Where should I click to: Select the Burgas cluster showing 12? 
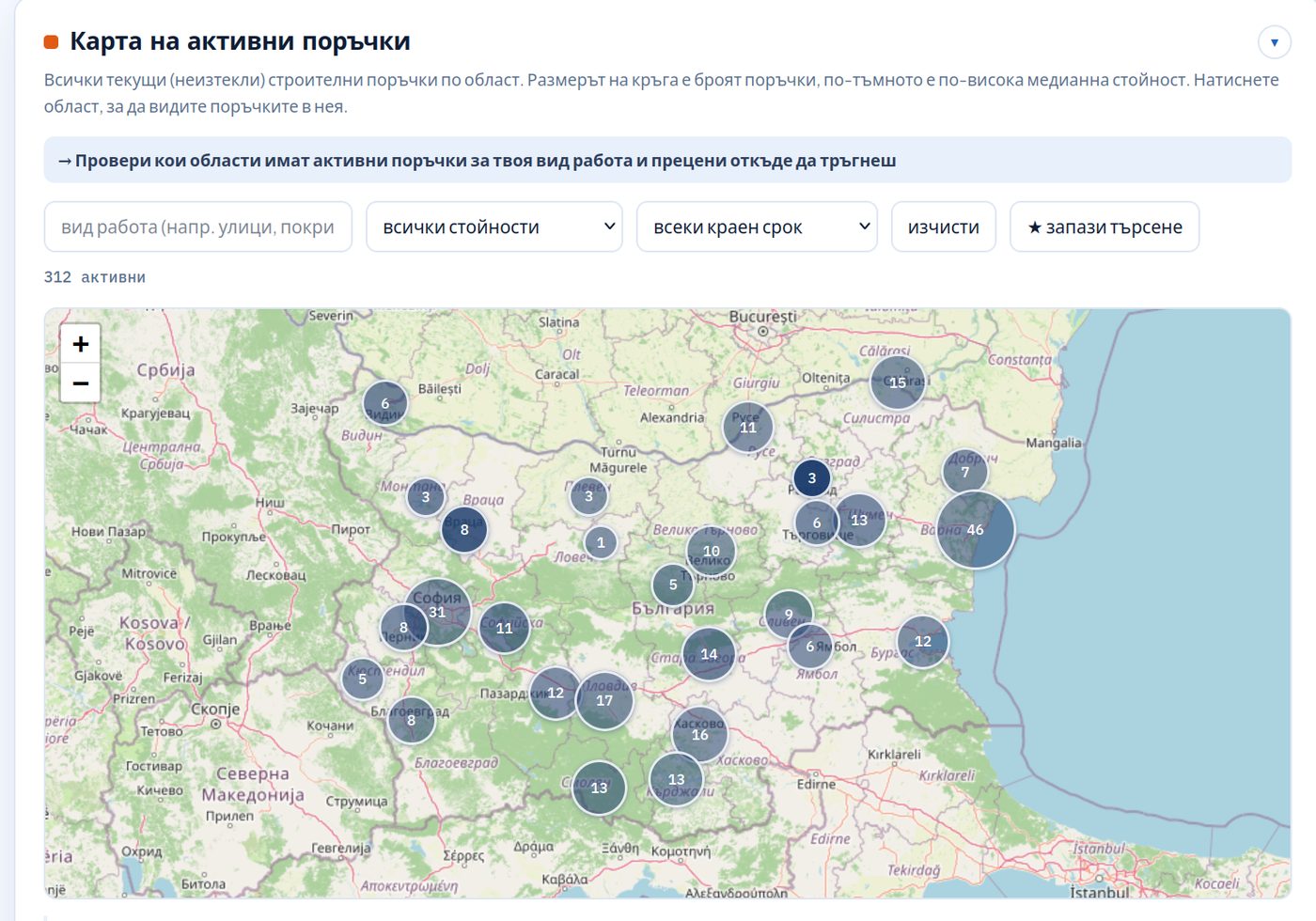click(923, 641)
